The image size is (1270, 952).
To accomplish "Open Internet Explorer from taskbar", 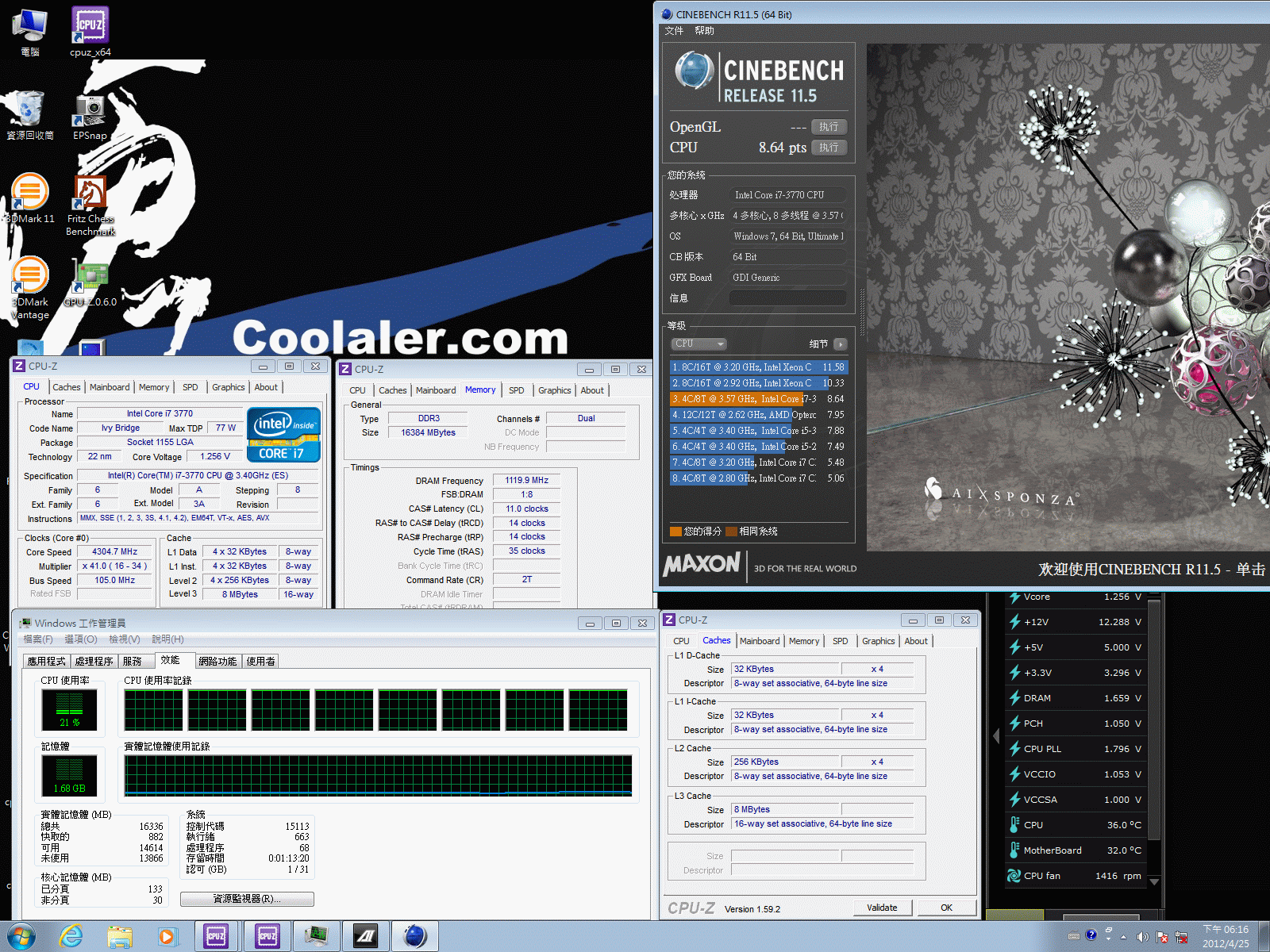I will coord(71,936).
